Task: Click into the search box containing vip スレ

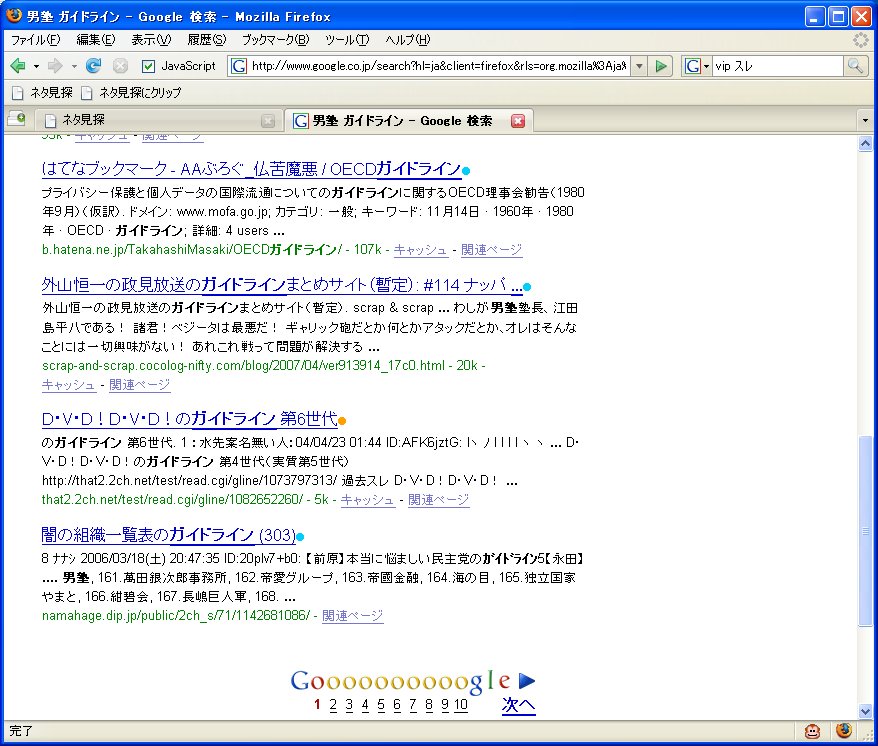Action: (778, 66)
